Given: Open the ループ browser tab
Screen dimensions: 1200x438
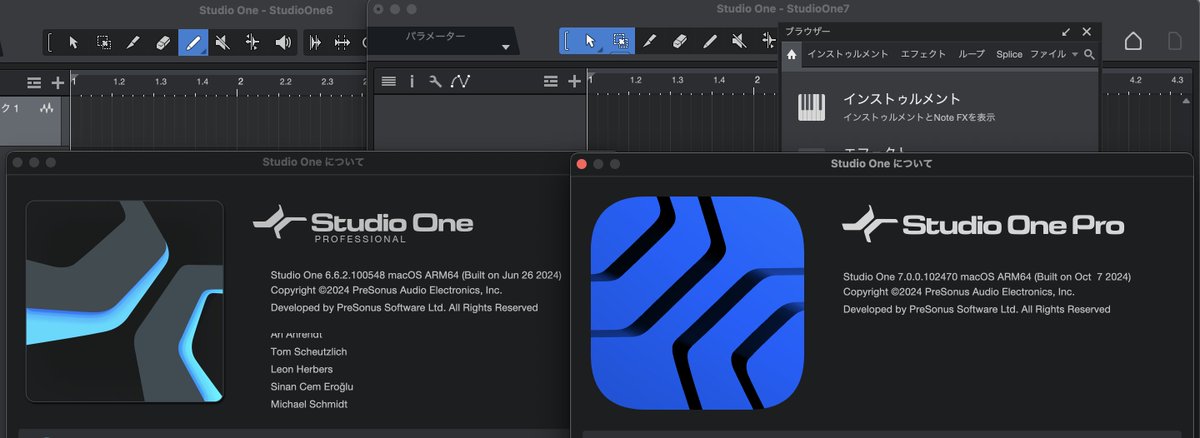Looking at the screenshot, I should click(x=971, y=54).
